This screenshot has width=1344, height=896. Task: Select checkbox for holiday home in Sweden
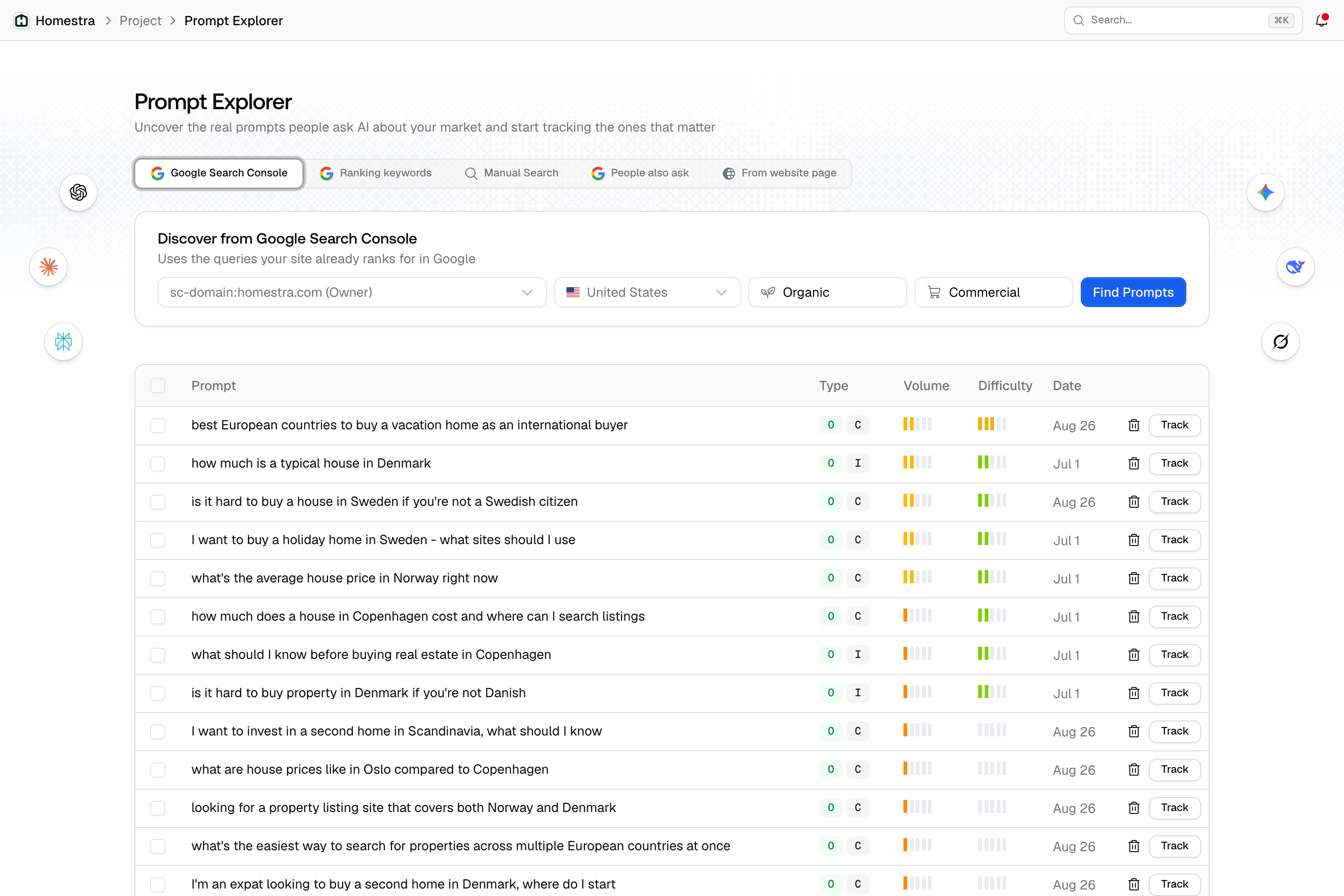[x=158, y=540]
